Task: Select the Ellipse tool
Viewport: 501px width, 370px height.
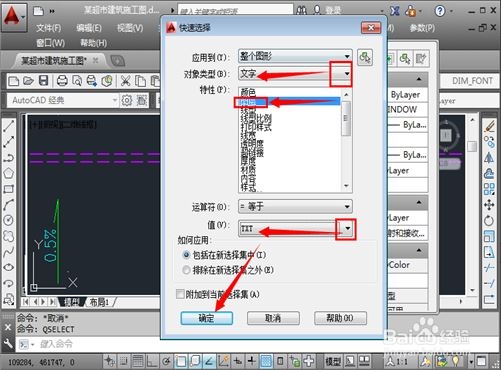Action: pyautogui.click(x=9, y=268)
